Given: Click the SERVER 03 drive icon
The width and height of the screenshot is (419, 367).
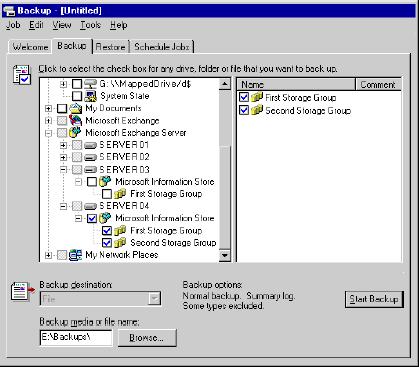Looking at the screenshot, I should pyautogui.click(x=90, y=170).
